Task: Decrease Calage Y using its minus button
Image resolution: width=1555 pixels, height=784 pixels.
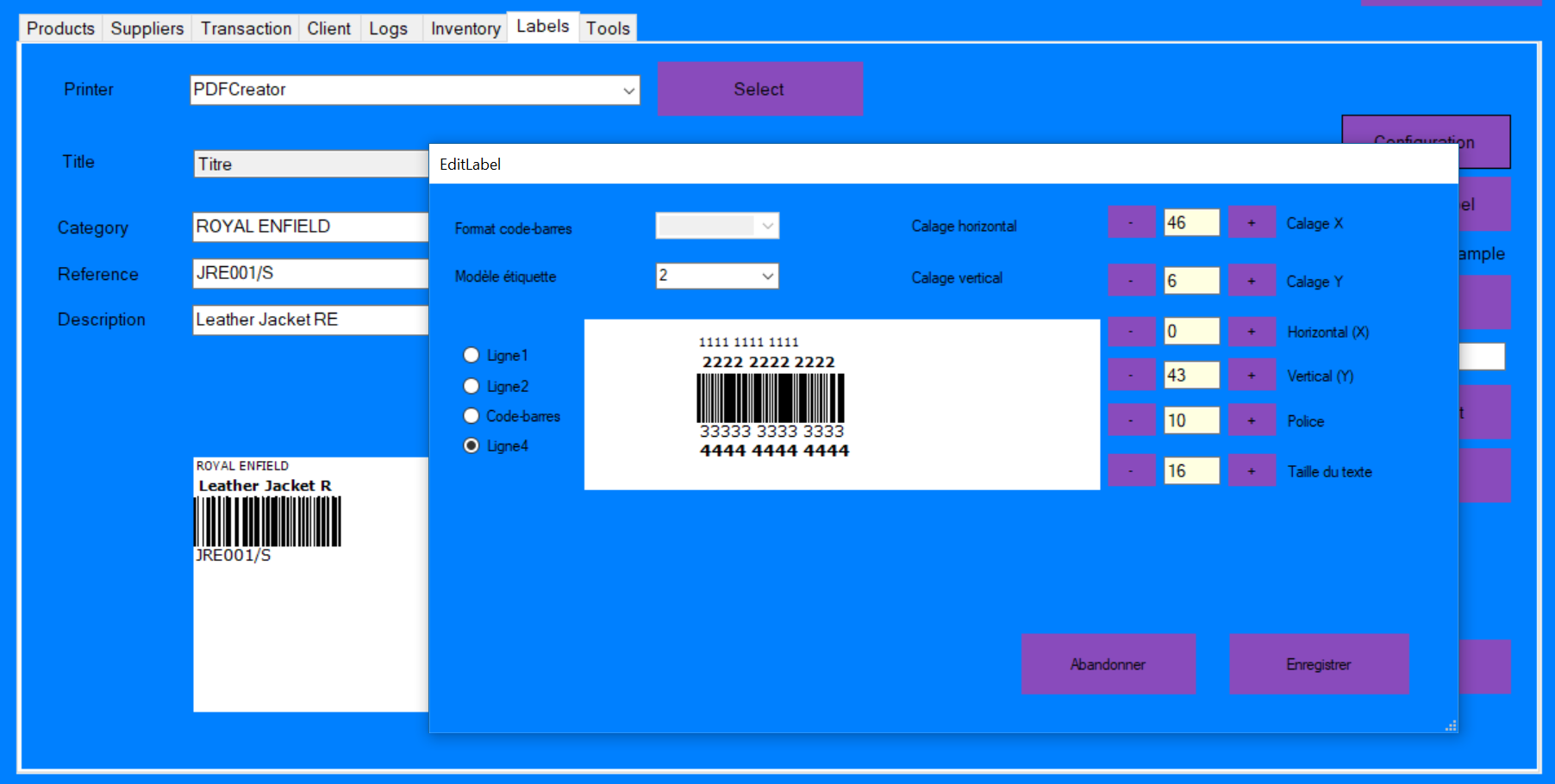Action: tap(1131, 279)
